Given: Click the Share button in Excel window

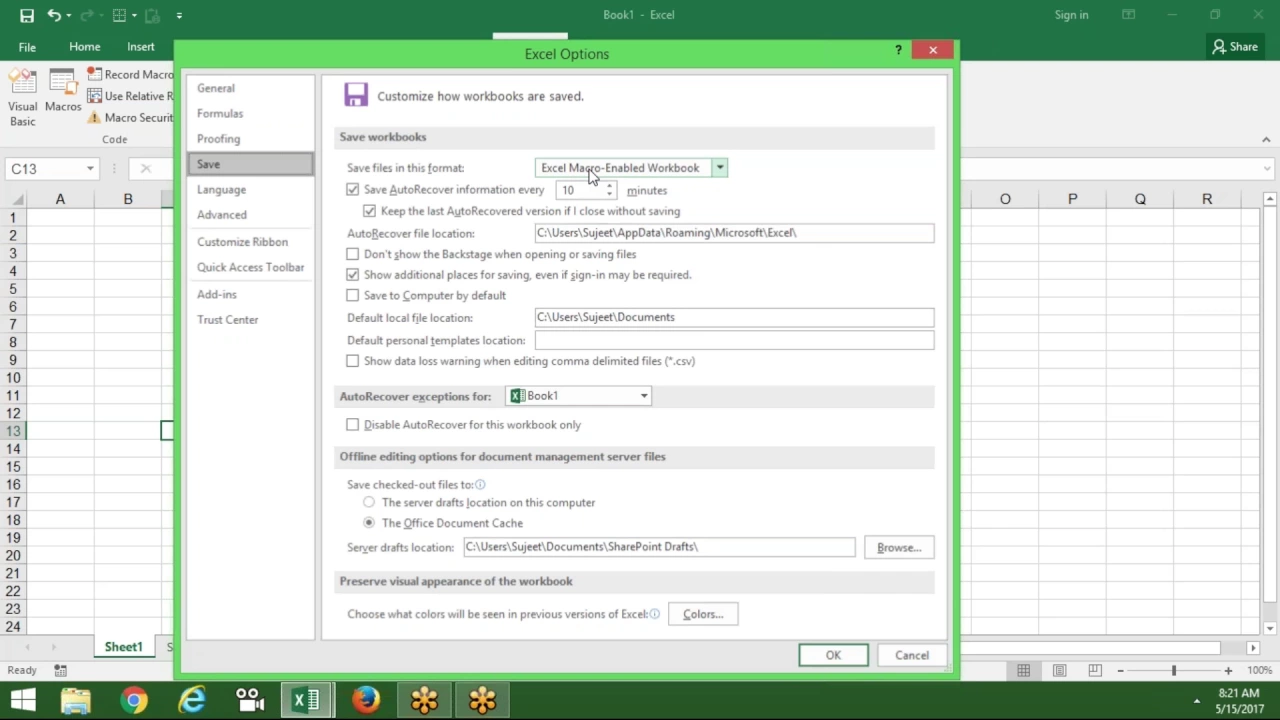Looking at the screenshot, I should pyautogui.click(x=1235, y=47).
